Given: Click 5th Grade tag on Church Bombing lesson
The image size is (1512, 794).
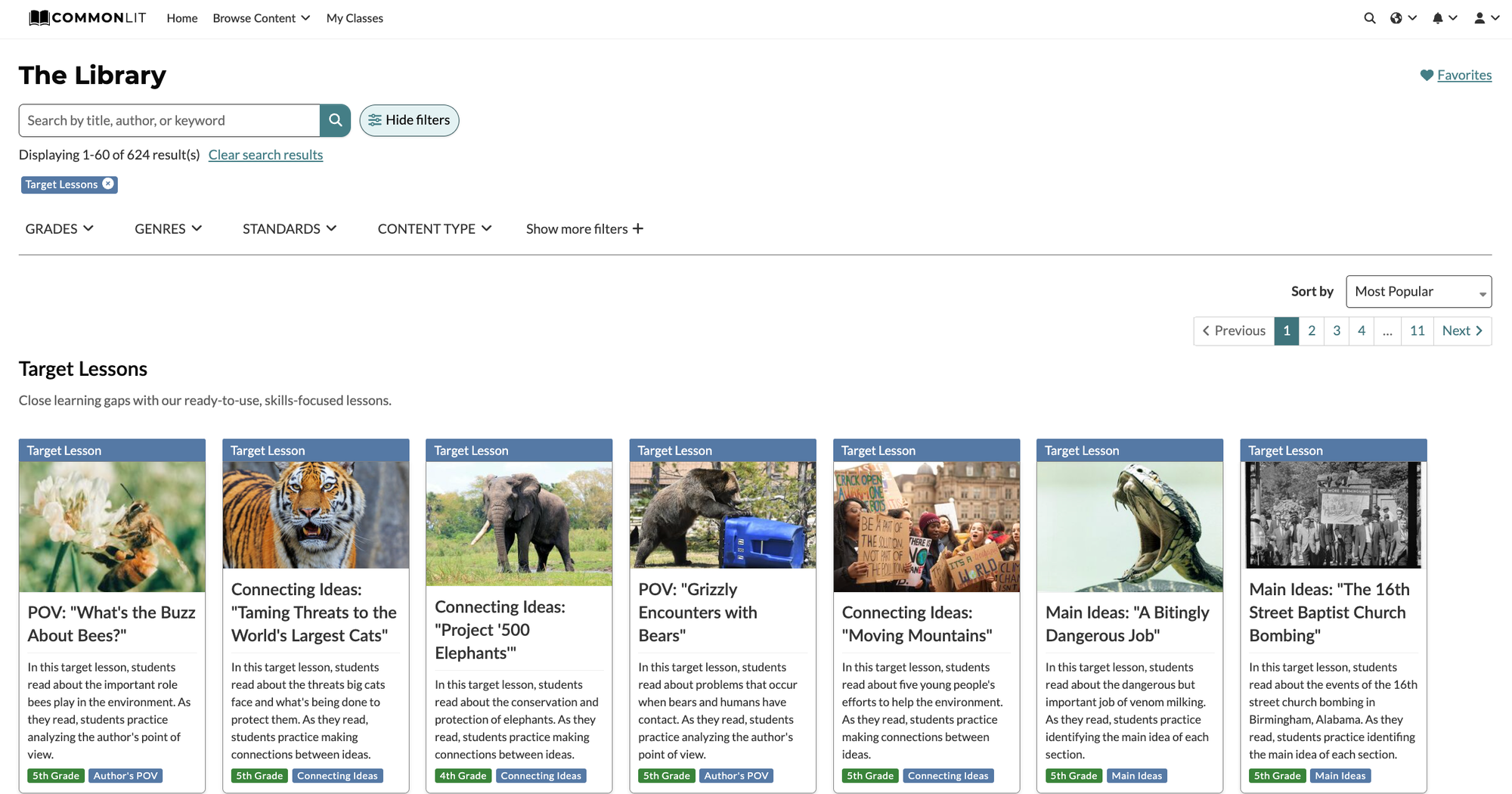Looking at the screenshot, I should click(1278, 776).
